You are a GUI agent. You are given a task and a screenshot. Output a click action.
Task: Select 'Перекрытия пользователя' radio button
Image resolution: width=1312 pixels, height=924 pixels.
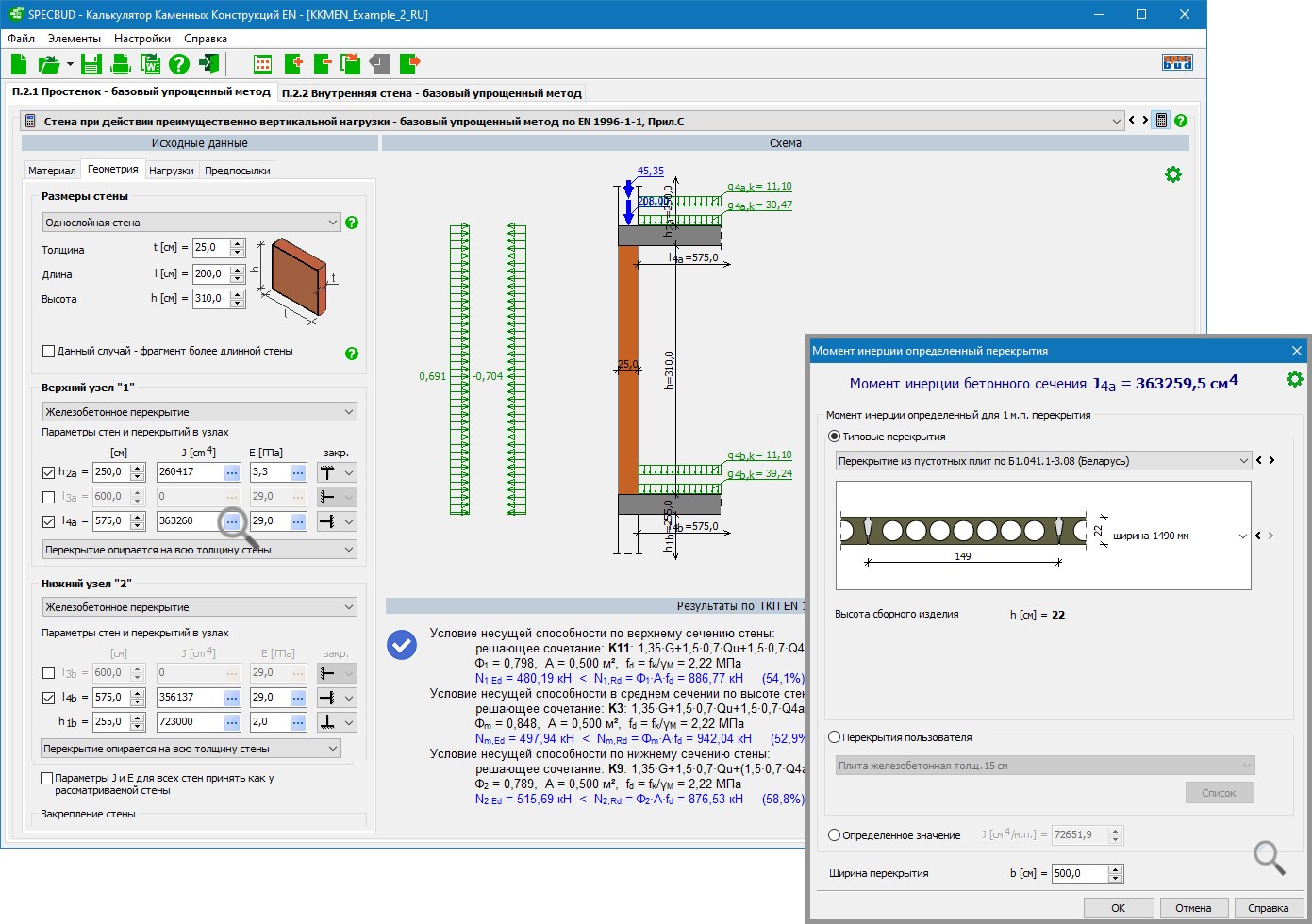click(834, 737)
